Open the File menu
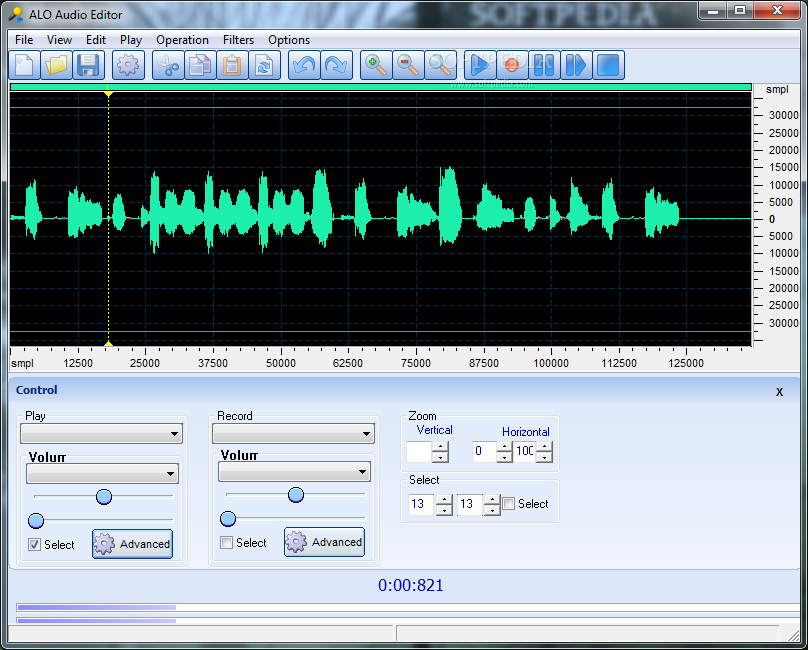Viewport: 808px width, 650px height. tap(24, 40)
